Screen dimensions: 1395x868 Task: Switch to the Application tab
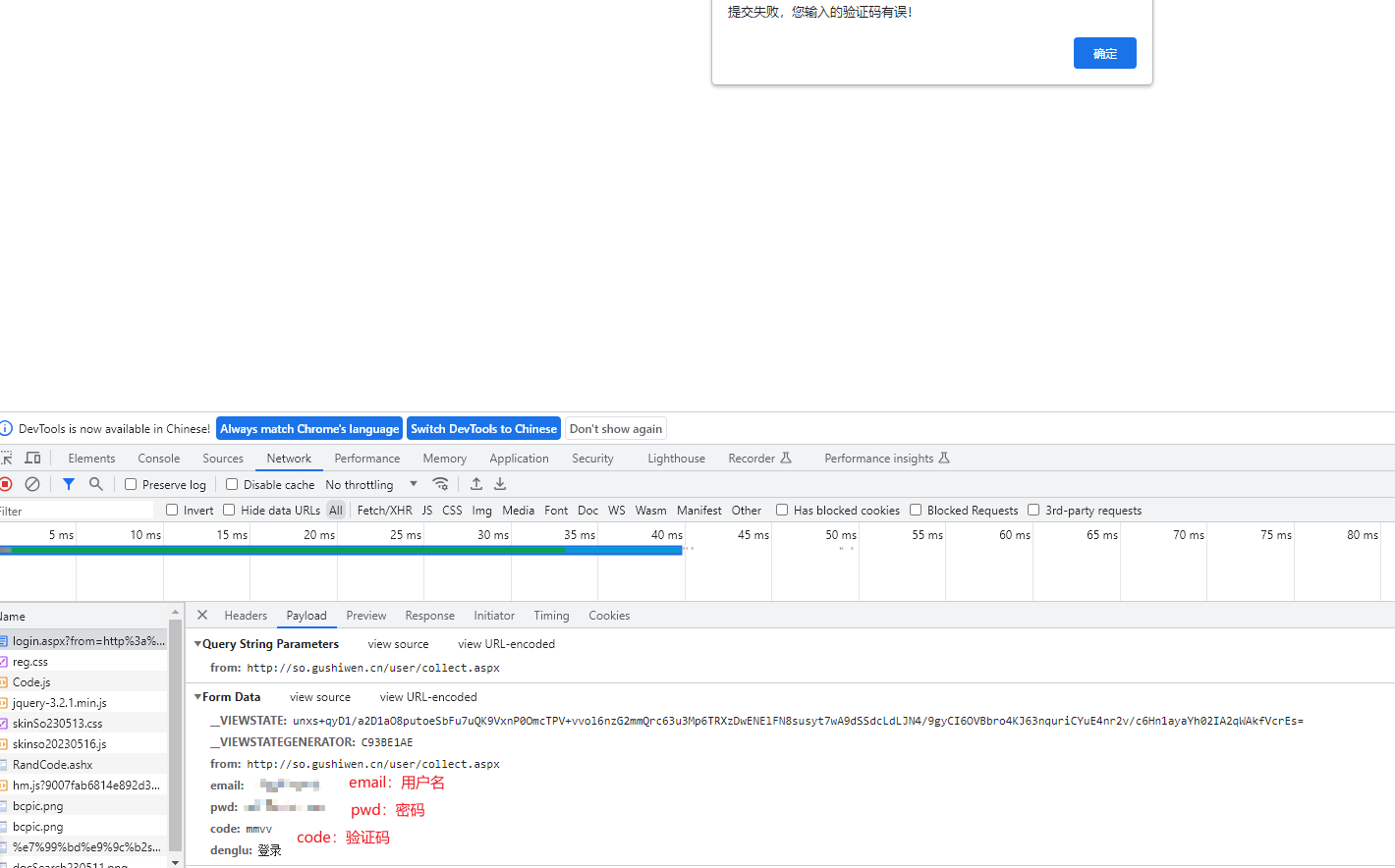pos(519,459)
